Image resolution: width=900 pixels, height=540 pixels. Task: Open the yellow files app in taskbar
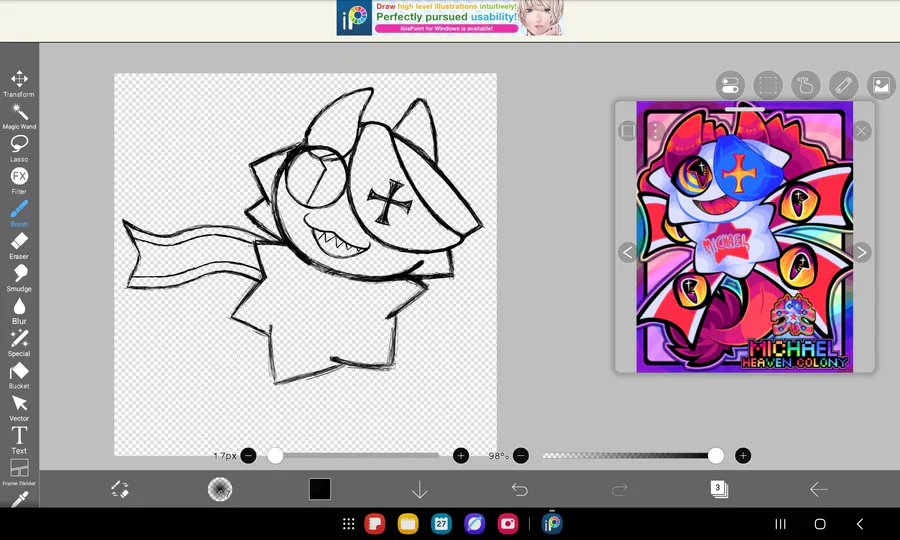tap(408, 523)
